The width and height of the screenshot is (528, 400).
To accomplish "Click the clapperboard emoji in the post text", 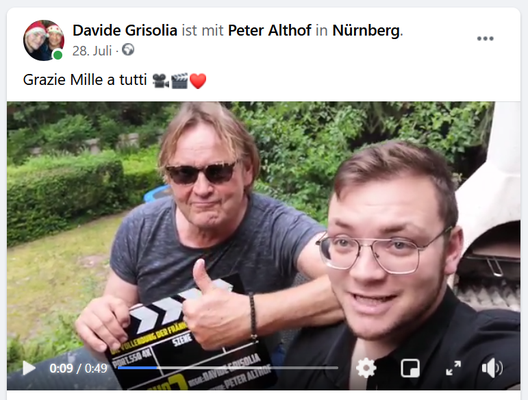I will click(179, 81).
